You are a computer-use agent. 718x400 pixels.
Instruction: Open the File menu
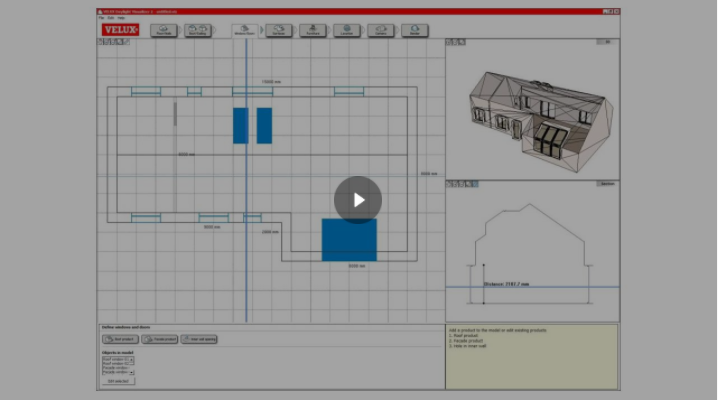[x=101, y=18]
